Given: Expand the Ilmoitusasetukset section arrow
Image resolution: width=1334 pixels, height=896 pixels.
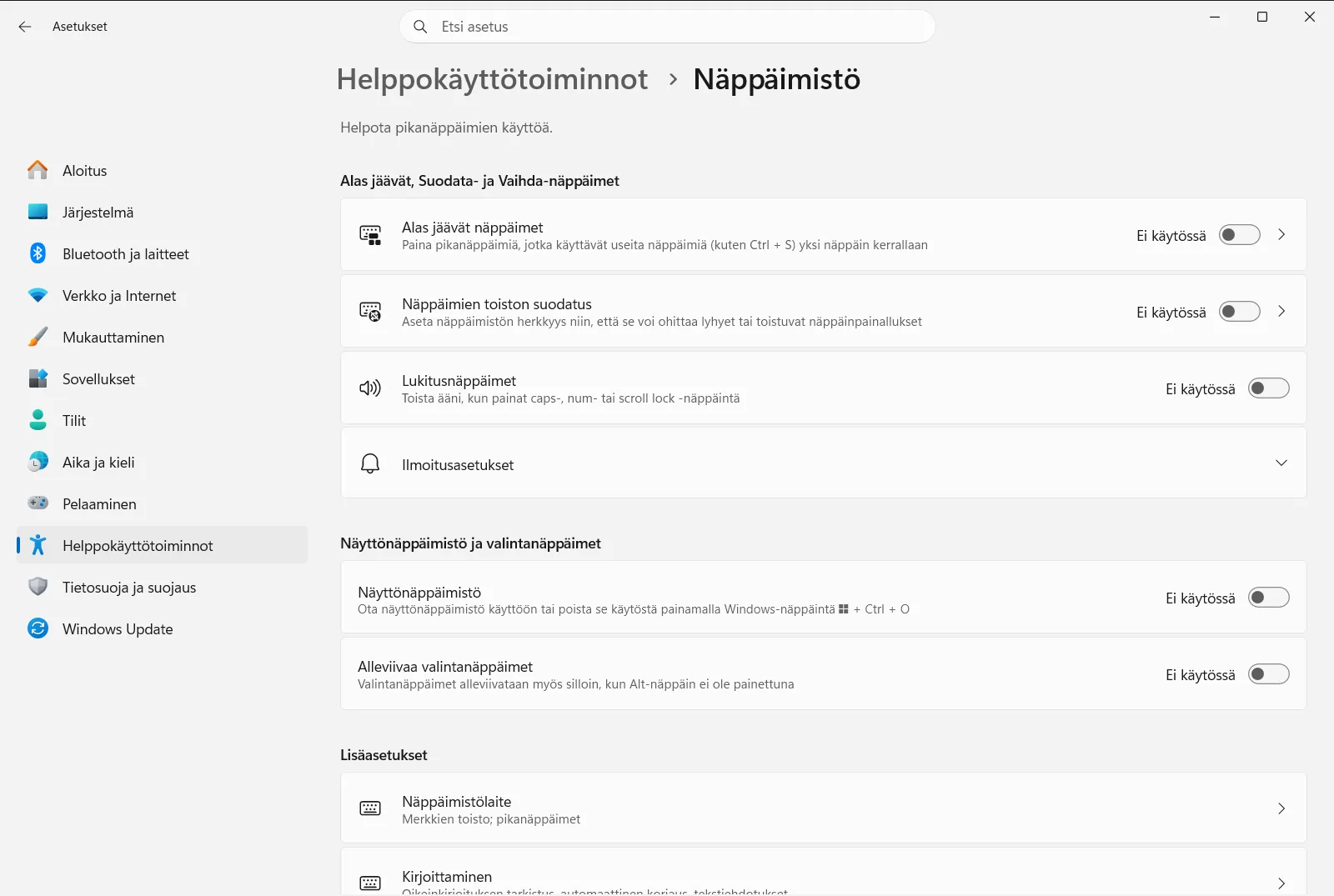Looking at the screenshot, I should pos(1281,463).
